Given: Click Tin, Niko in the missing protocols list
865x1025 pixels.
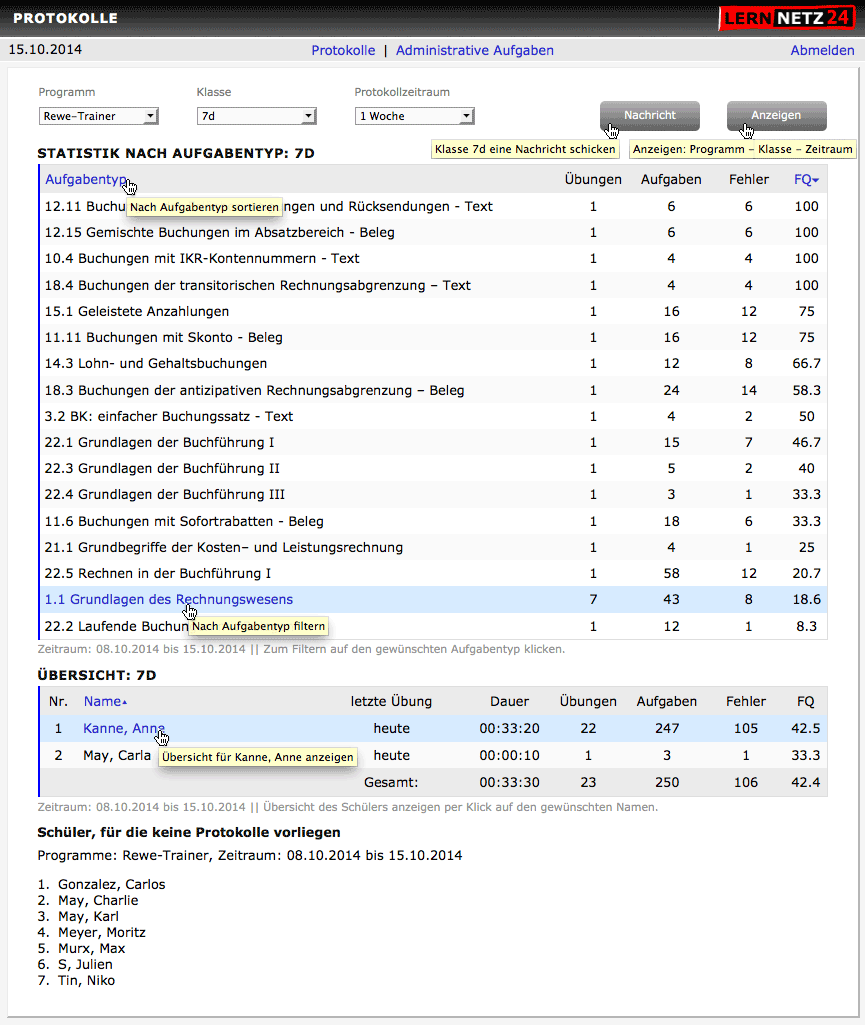Looking at the screenshot, I should [86, 981].
